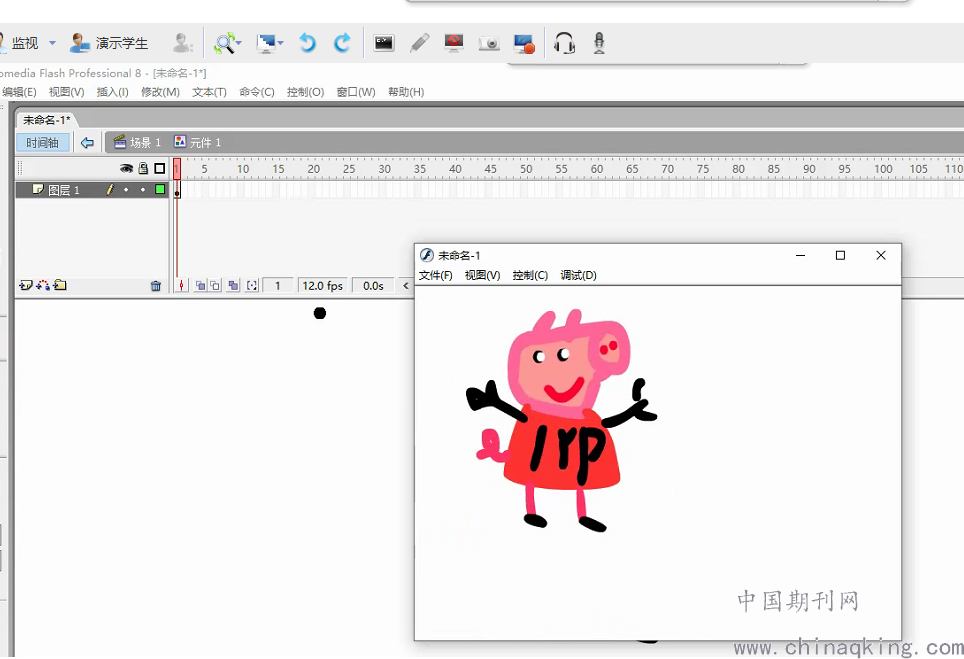This screenshot has height=659, width=964.
Task: Open the magnifier refresh view tool
Action: coord(224,43)
